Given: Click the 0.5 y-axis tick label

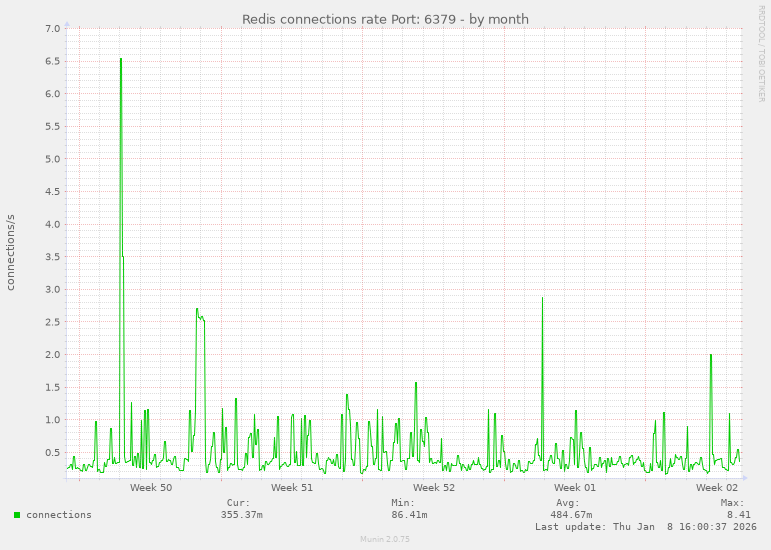Looking at the screenshot, I should tap(53, 452).
